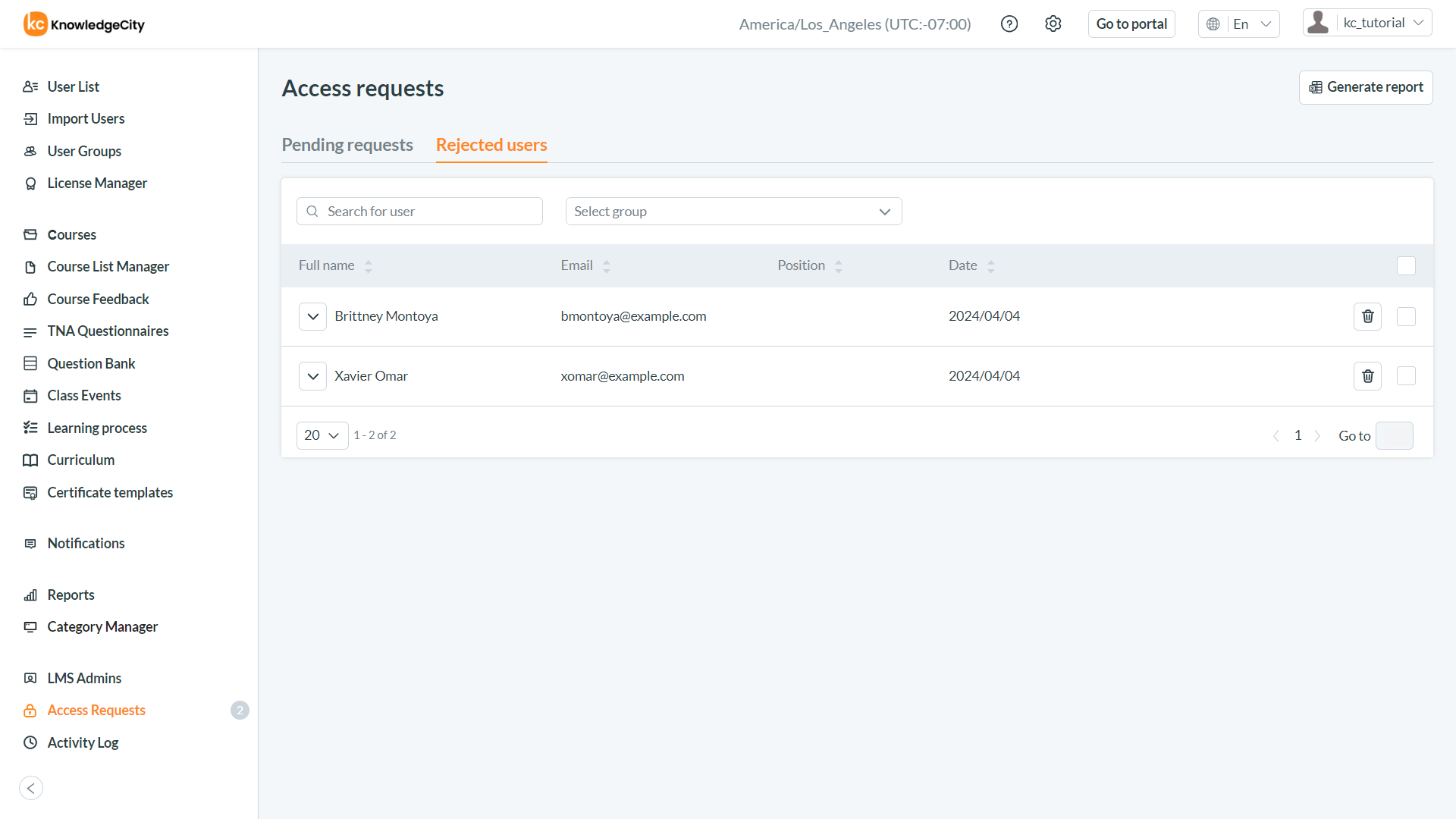Tick checkbox for Brittney Montoya row
1456x819 pixels.
(x=1406, y=316)
